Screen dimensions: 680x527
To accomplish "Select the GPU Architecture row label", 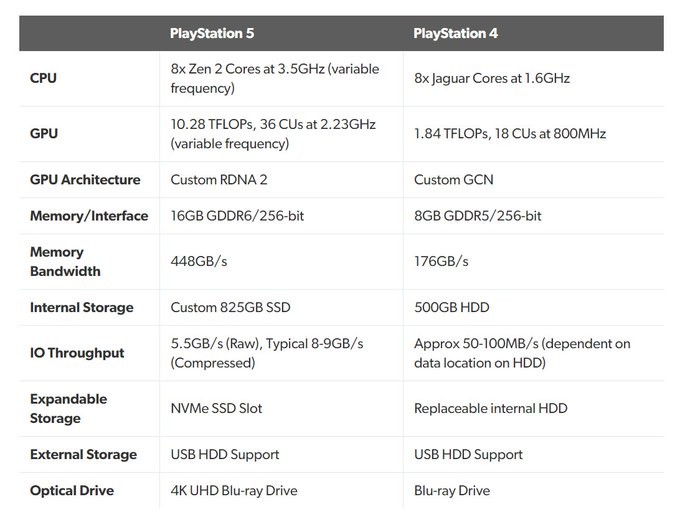I will (85, 180).
